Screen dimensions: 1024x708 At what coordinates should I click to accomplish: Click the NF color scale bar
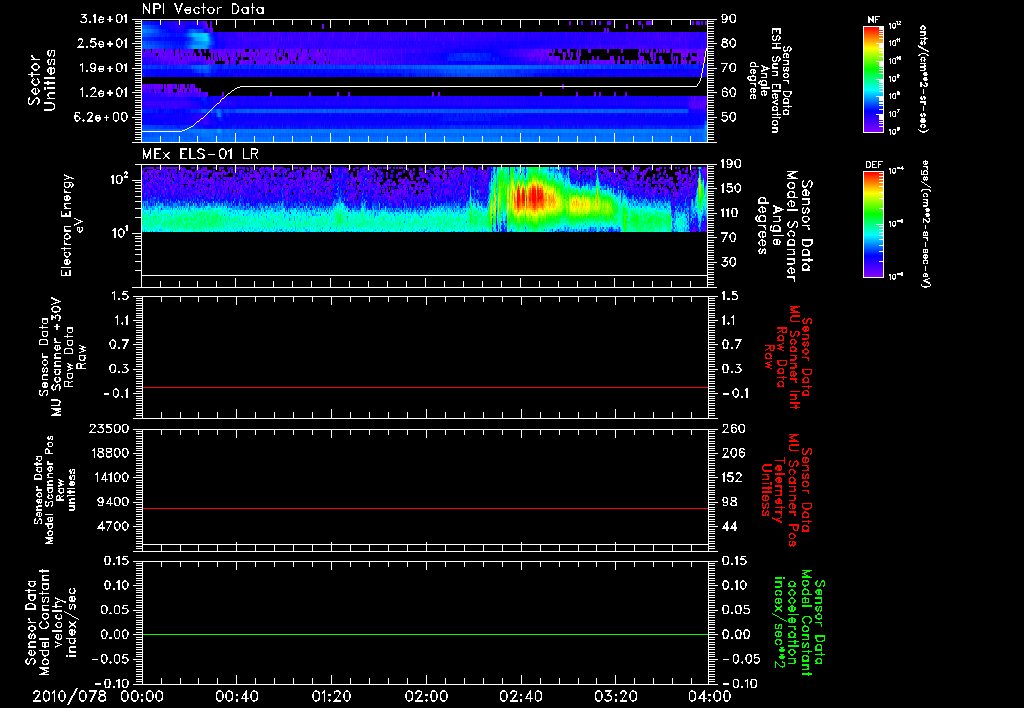pyautogui.click(x=873, y=78)
